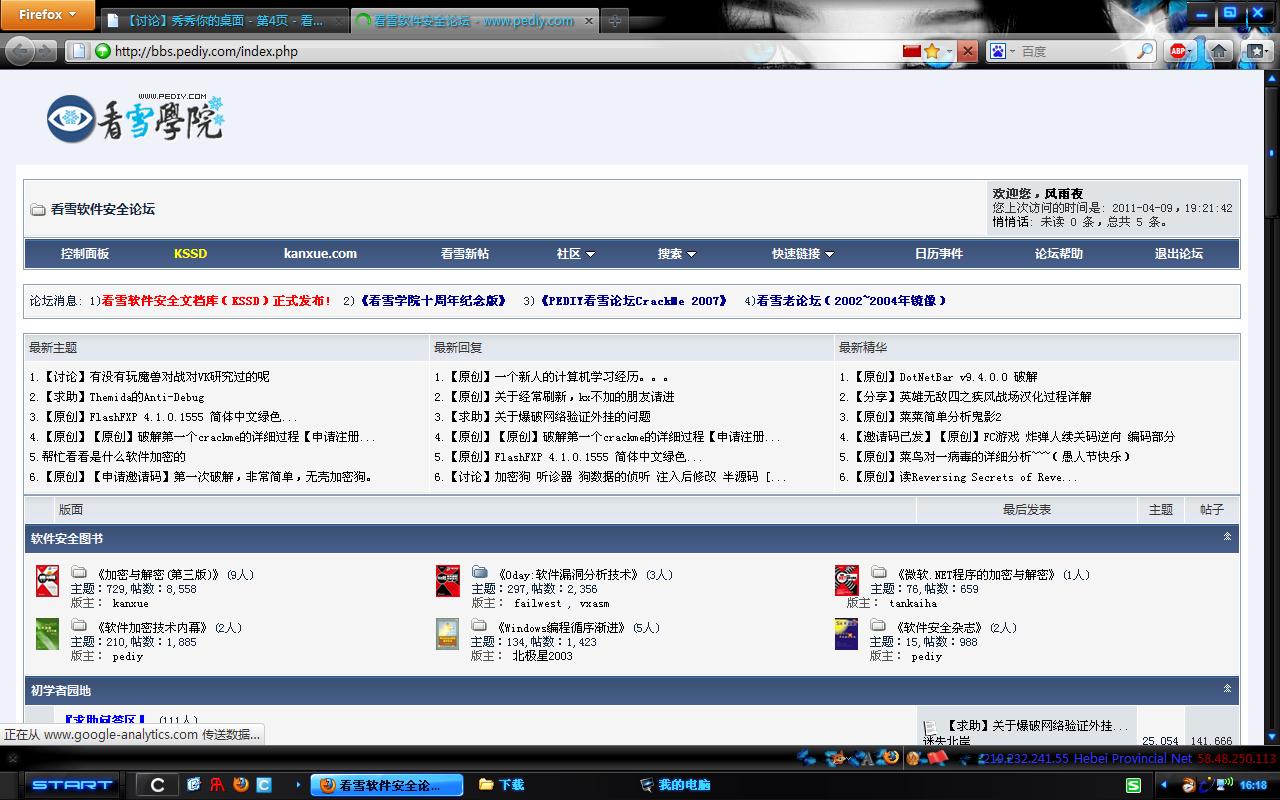The image size is (1280, 800).
Task: Open the 《加密与解密(第三版)》 forum
Action: (x=158, y=575)
